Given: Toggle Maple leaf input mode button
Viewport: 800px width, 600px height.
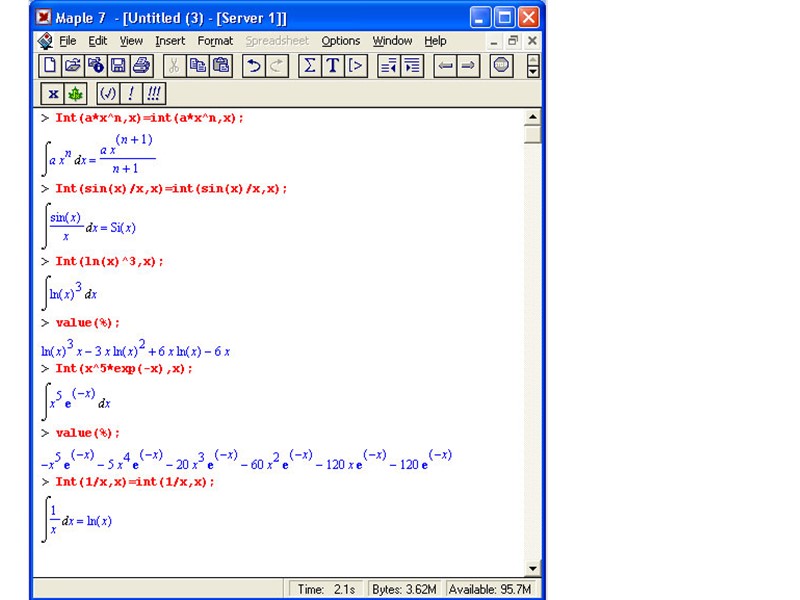Looking at the screenshot, I should click(76, 94).
